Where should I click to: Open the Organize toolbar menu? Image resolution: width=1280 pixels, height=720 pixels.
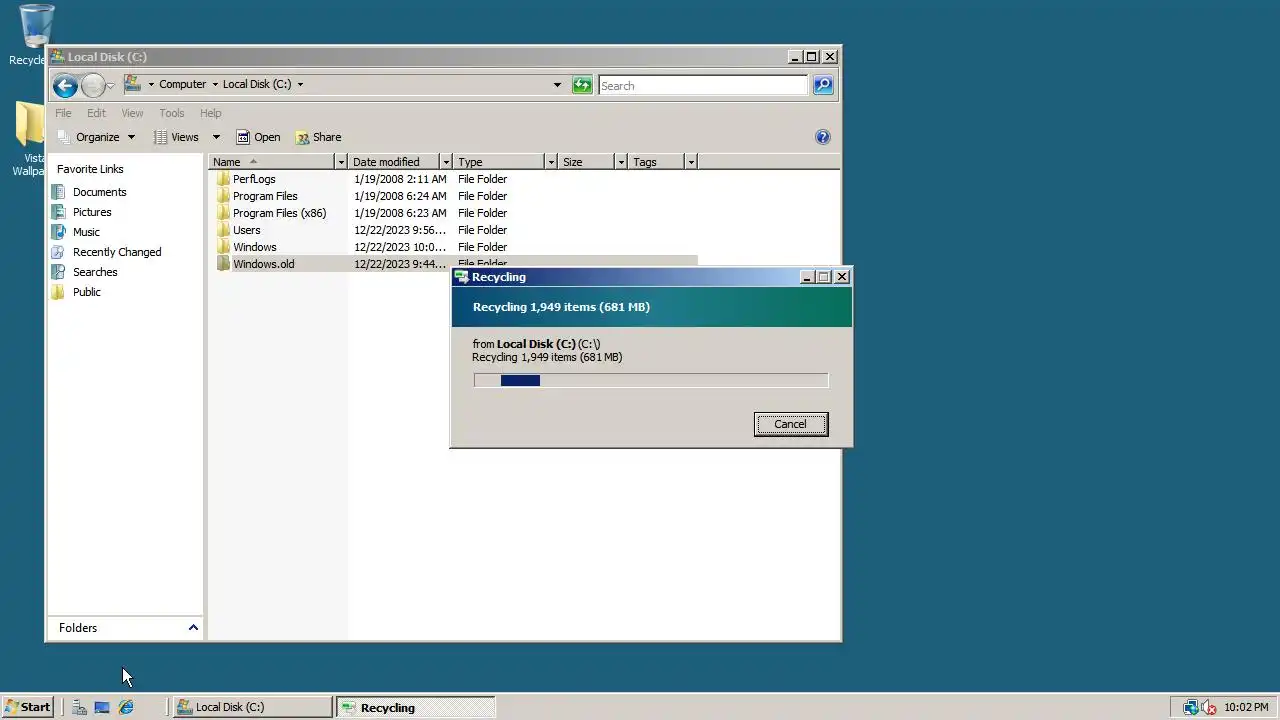(96, 137)
